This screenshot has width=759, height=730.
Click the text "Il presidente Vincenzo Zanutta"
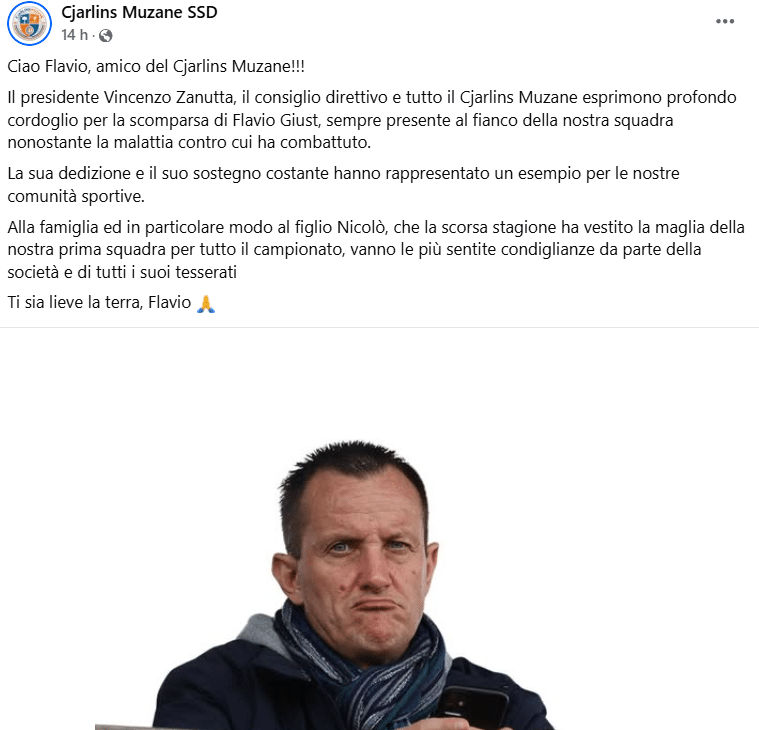coord(121,97)
